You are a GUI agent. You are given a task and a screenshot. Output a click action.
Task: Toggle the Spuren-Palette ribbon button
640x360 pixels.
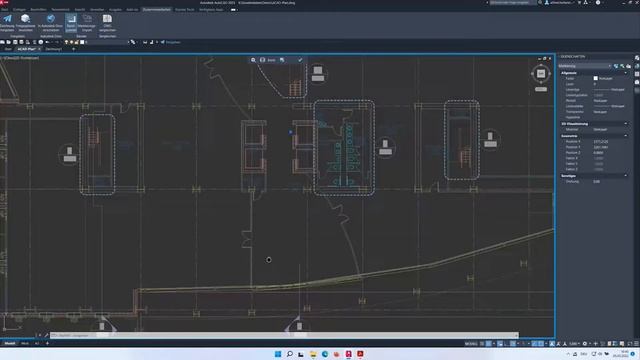point(71,22)
